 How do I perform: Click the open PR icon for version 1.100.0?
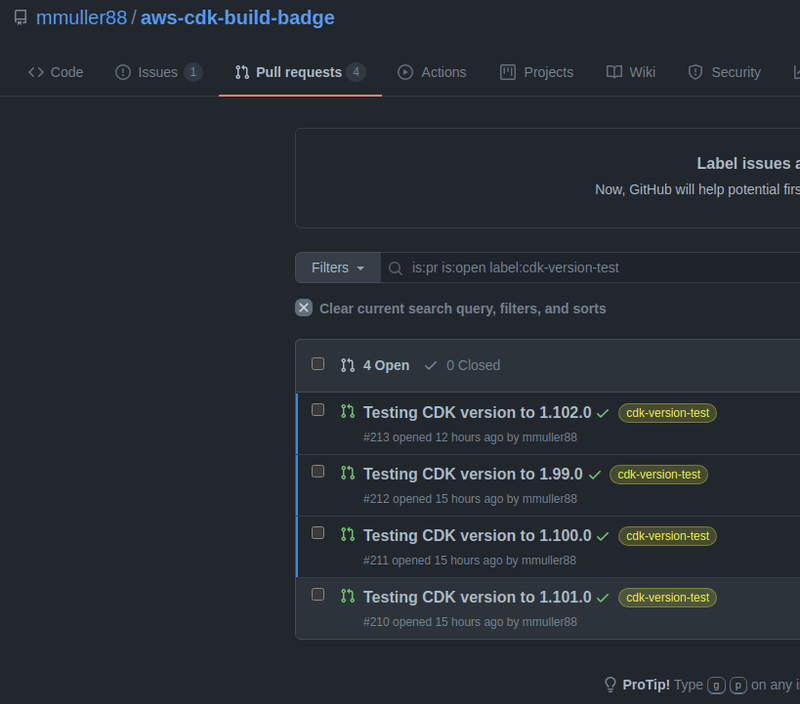pos(348,535)
